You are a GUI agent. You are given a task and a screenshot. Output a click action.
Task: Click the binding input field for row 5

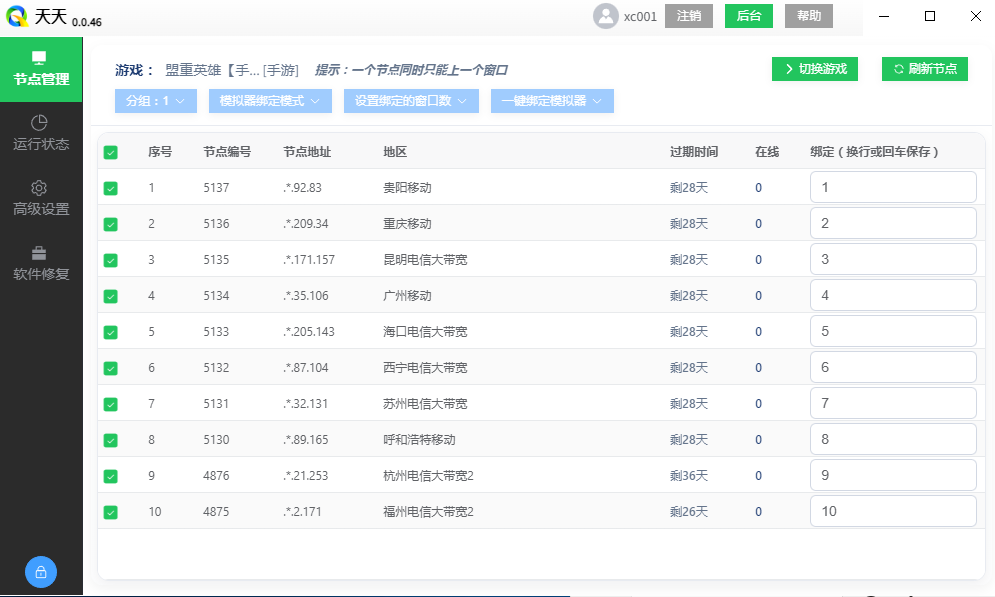pyautogui.click(x=892, y=331)
